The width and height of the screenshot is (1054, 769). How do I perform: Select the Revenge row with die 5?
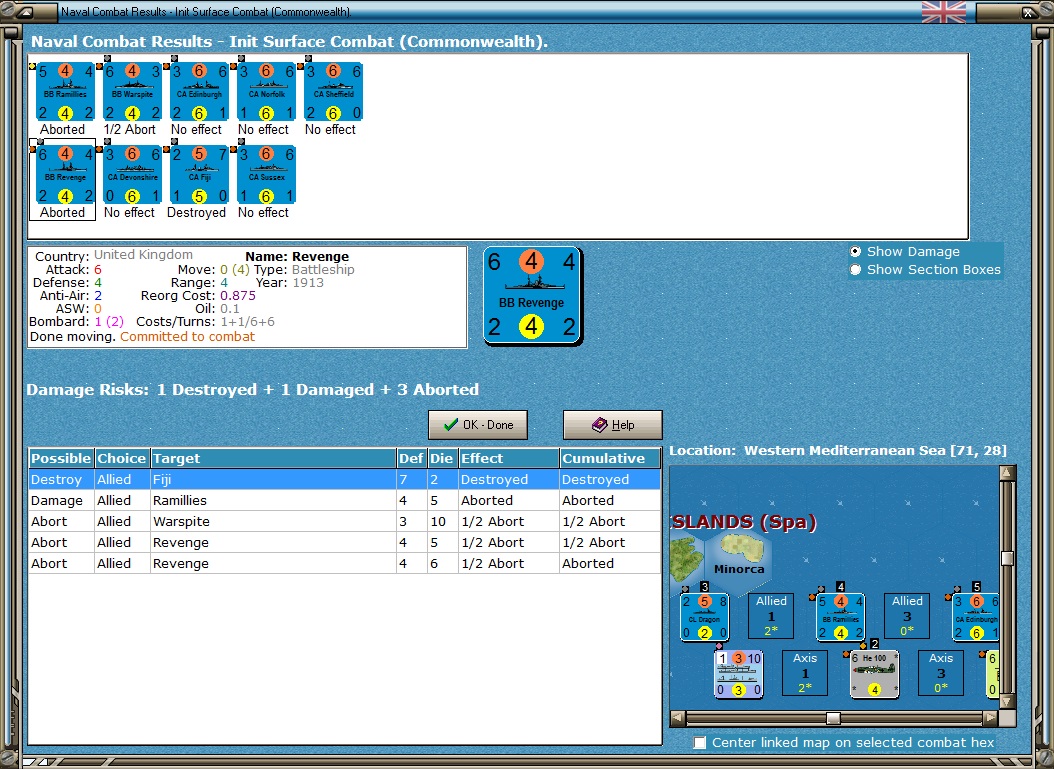click(x=344, y=542)
